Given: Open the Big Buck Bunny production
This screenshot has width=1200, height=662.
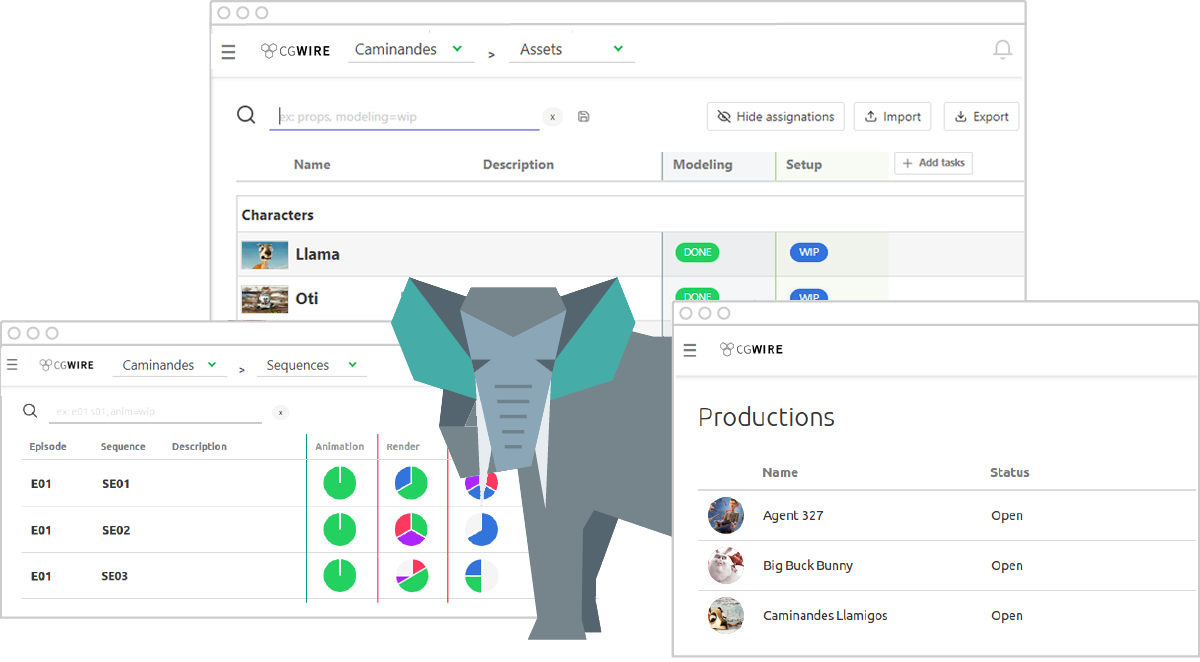Looking at the screenshot, I should click(807, 566).
